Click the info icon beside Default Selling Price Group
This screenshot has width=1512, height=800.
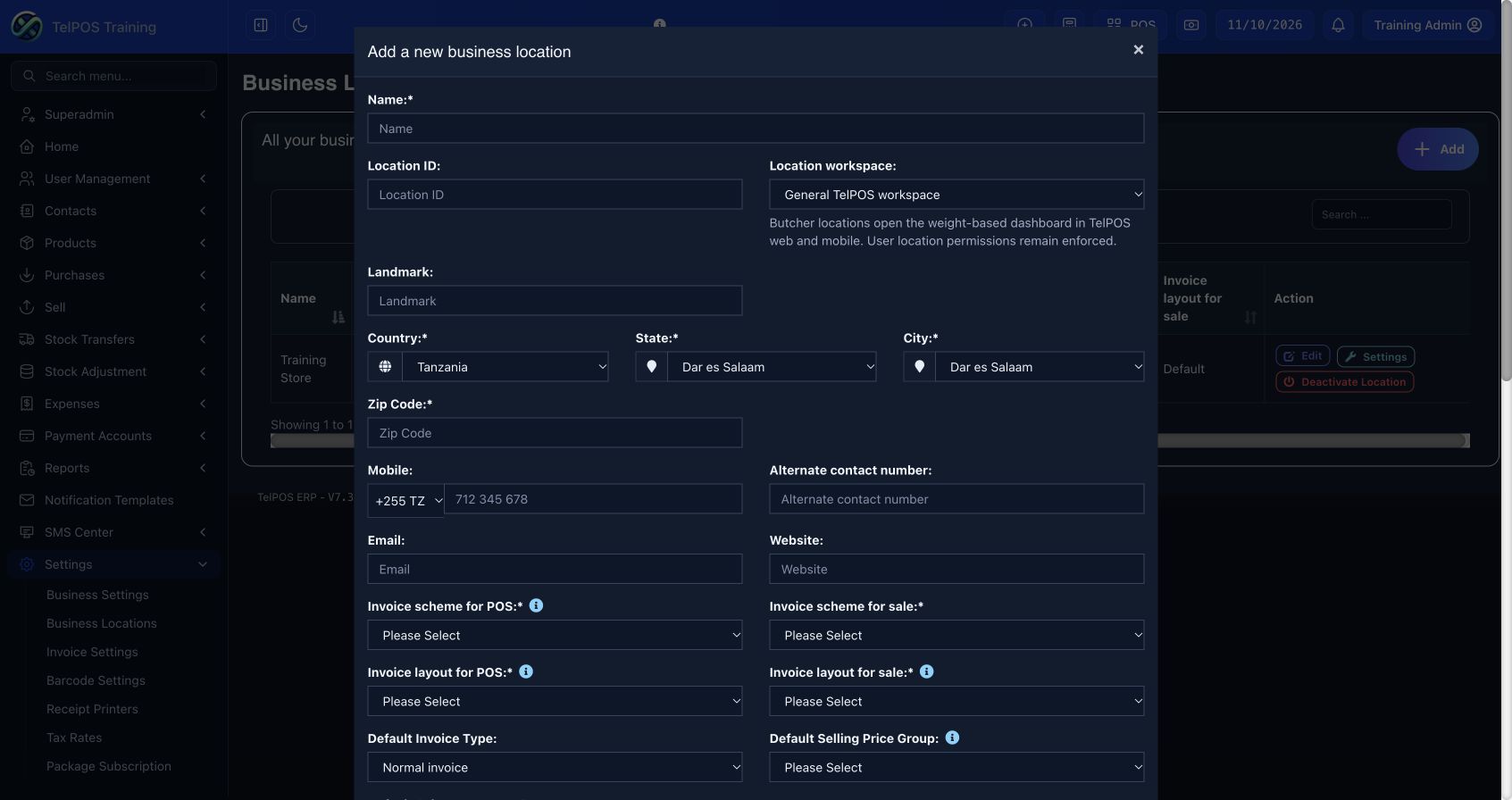click(952, 737)
